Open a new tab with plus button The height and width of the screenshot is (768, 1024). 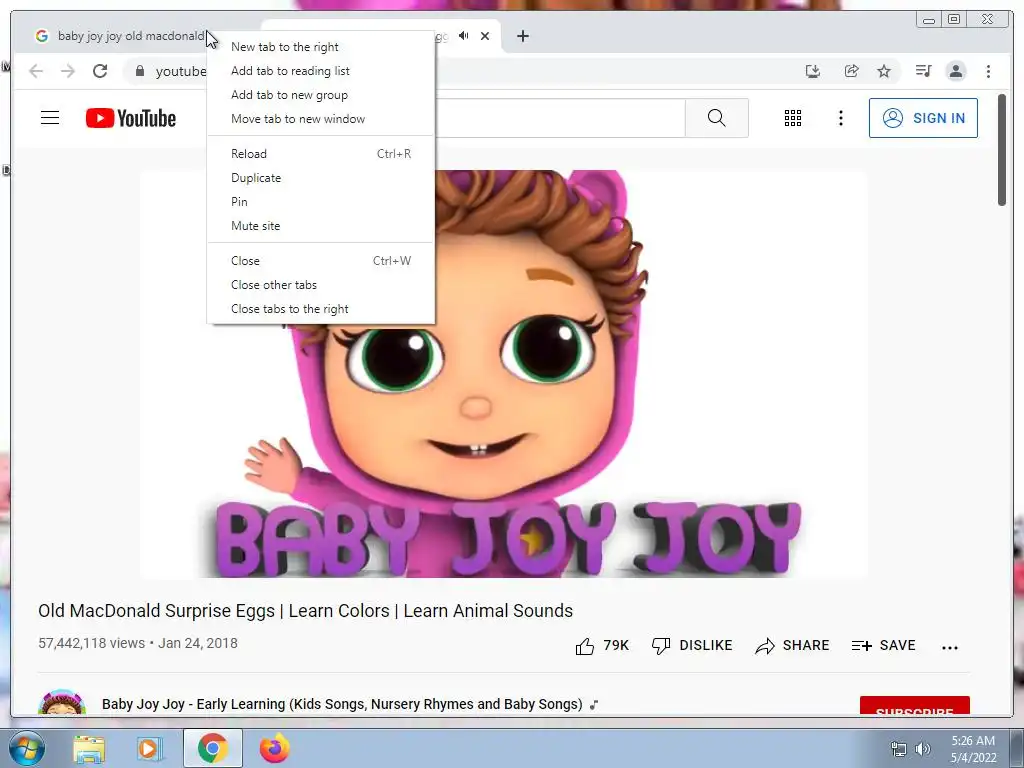(x=522, y=36)
